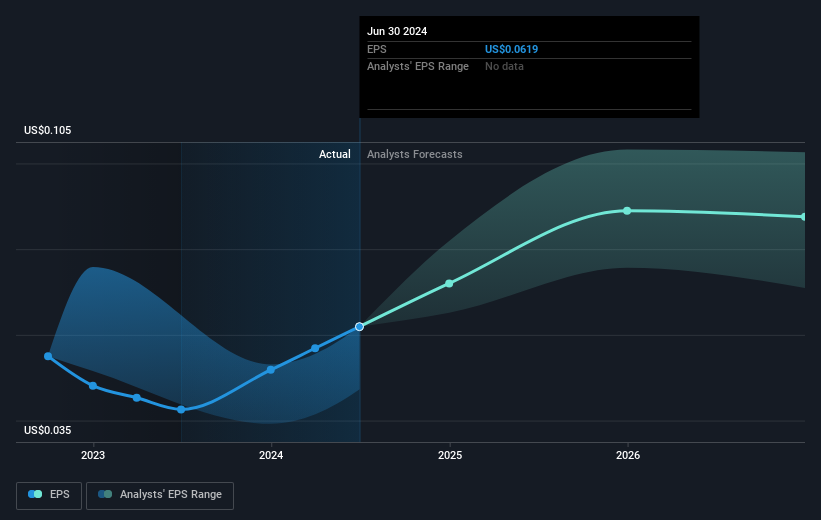The image size is (821, 520).
Task: Click the EPS legend color swatch icon
Action: coord(35,494)
